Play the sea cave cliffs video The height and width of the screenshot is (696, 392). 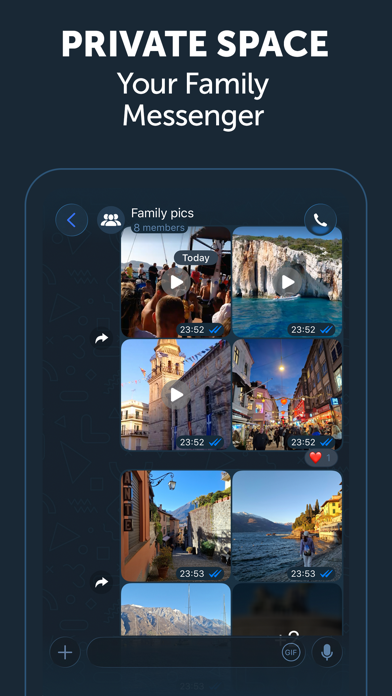pos(287,282)
